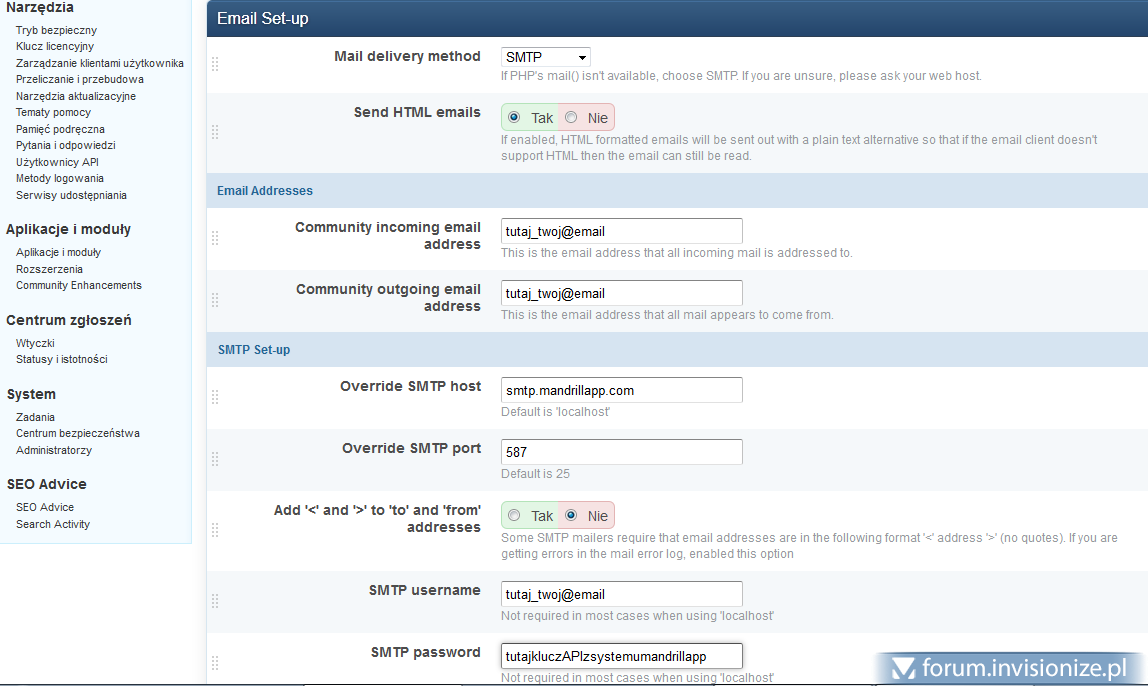Focus the Override SMTP port field
This screenshot has width=1148, height=686.
point(621,452)
